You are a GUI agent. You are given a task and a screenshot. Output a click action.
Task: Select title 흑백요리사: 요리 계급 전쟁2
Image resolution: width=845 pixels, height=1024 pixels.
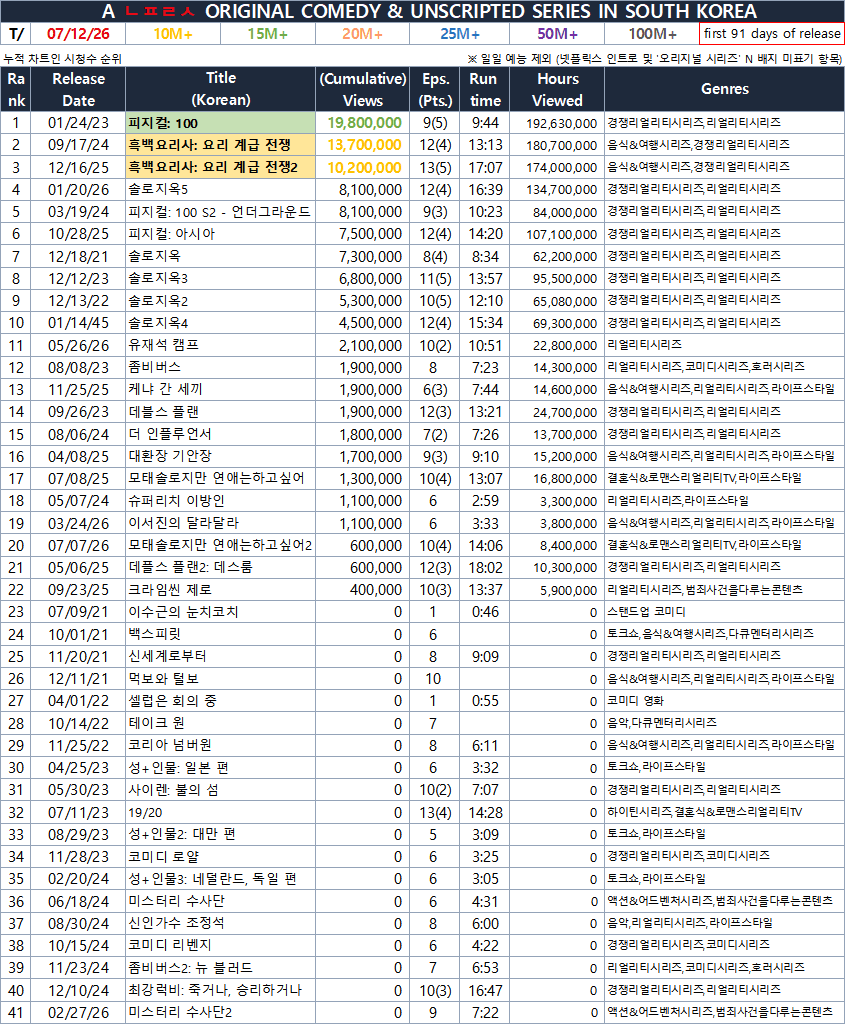click(220, 167)
